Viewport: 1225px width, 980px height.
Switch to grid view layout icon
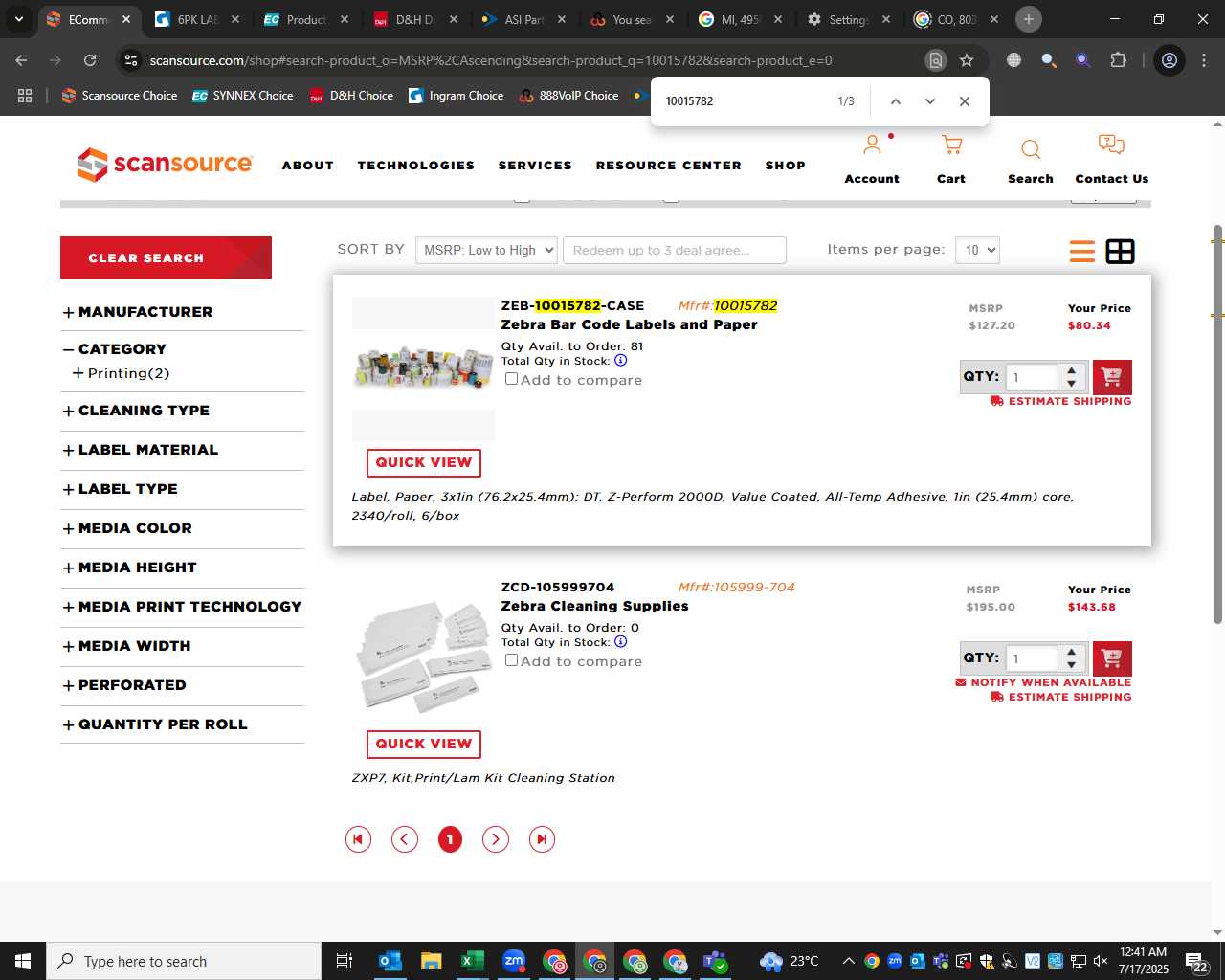(1120, 251)
